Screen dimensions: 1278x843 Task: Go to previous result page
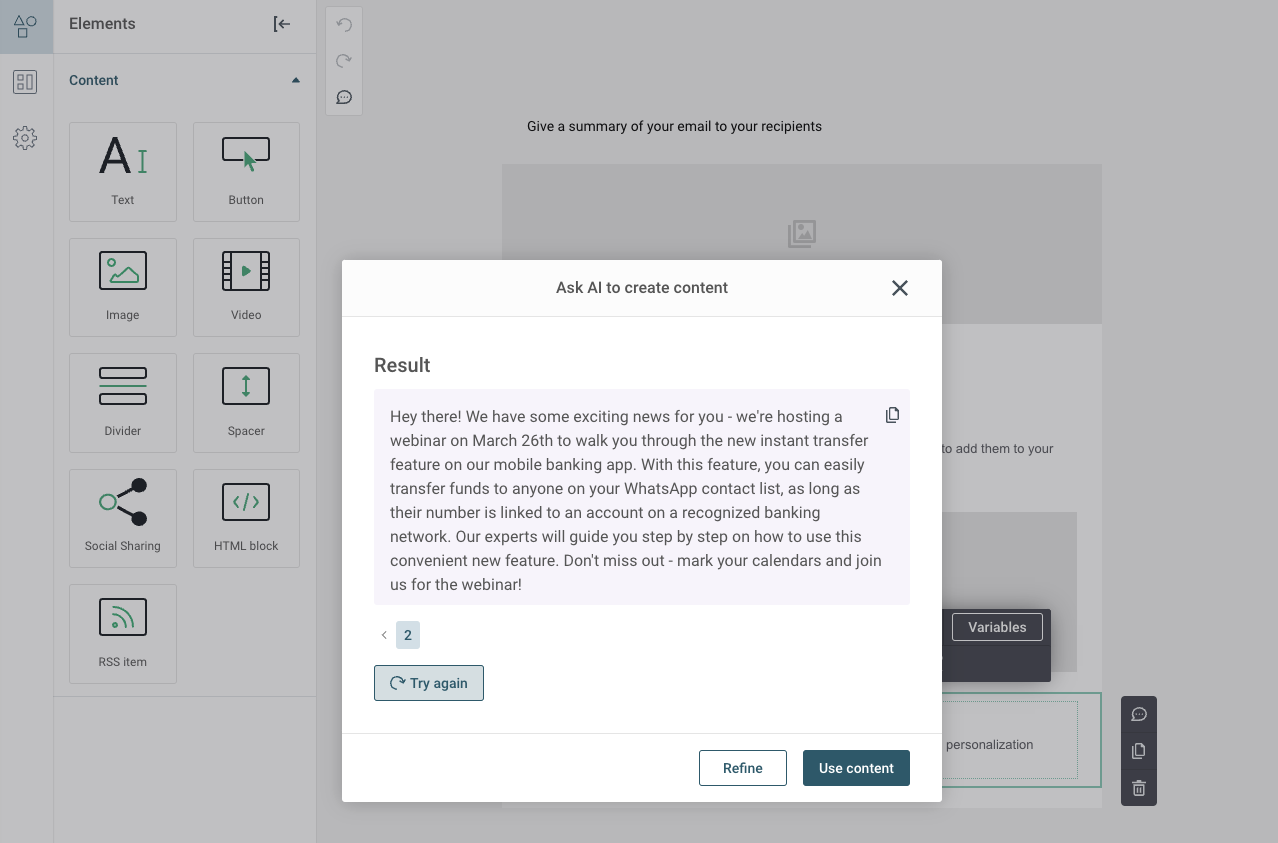tap(384, 635)
